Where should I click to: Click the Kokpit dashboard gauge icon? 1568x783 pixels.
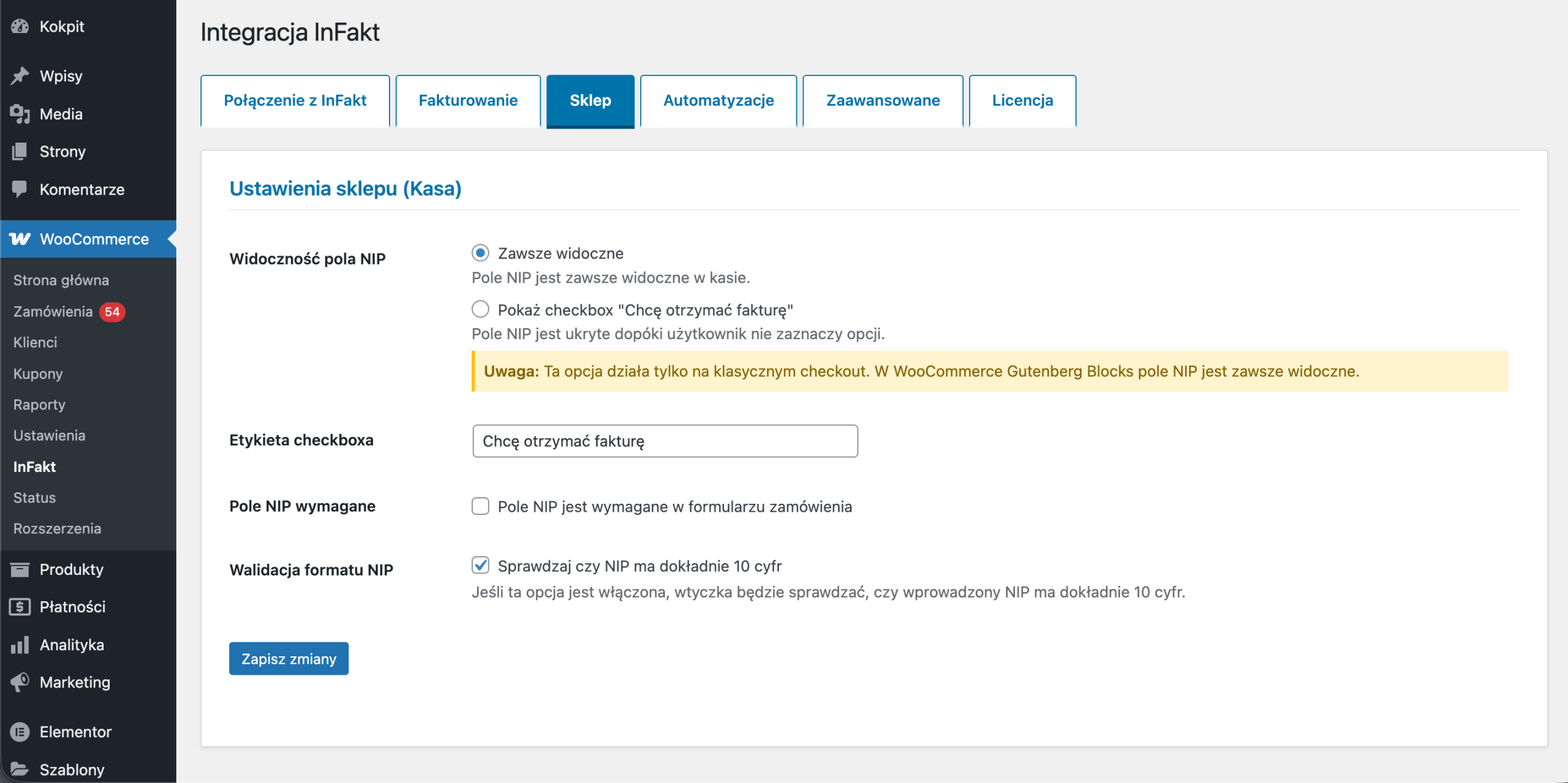pyautogui.click(x=20, y=26)
